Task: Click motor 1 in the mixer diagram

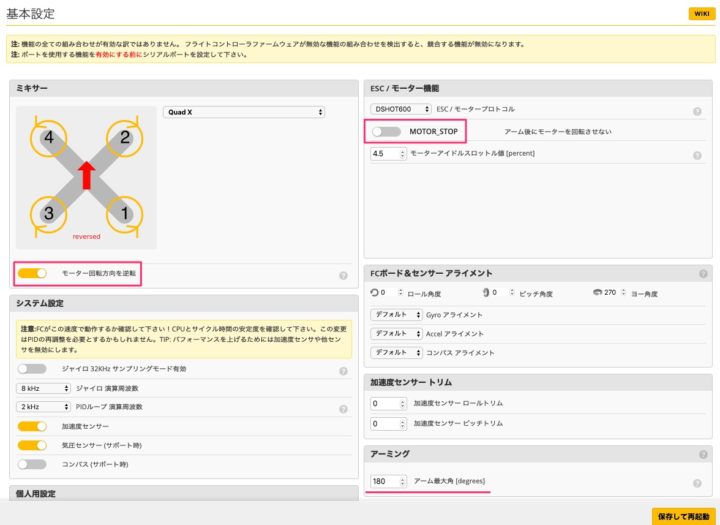Action: tap(124, 212)
